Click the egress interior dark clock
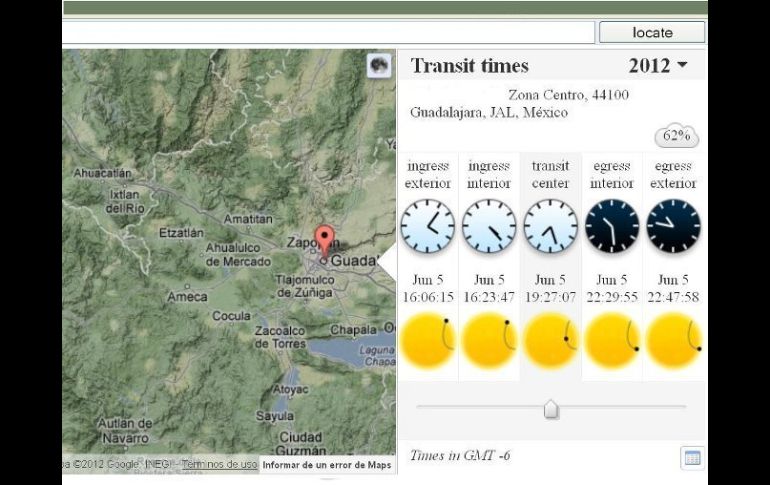770x485 pixels. click(x=612, y=226)
